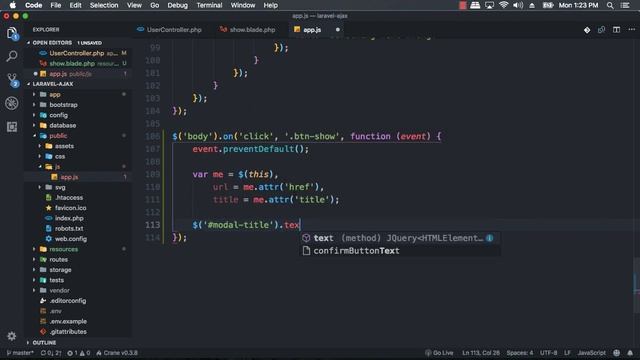Switch to UserController.php tab
The width and height of the screenshot is (640, 360).
coord(169,30)
